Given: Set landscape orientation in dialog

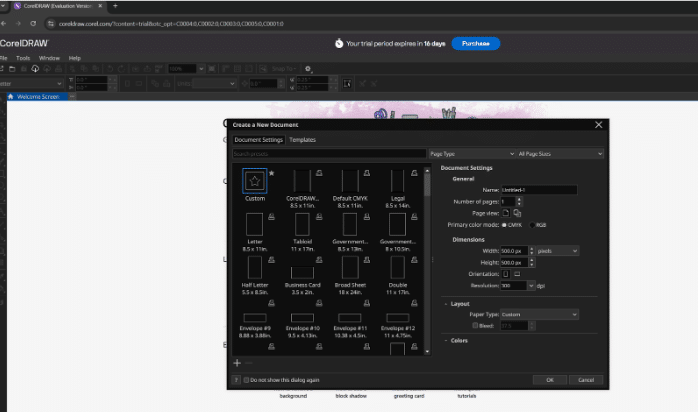Looking at the screenshot, I should click(517, 274).
